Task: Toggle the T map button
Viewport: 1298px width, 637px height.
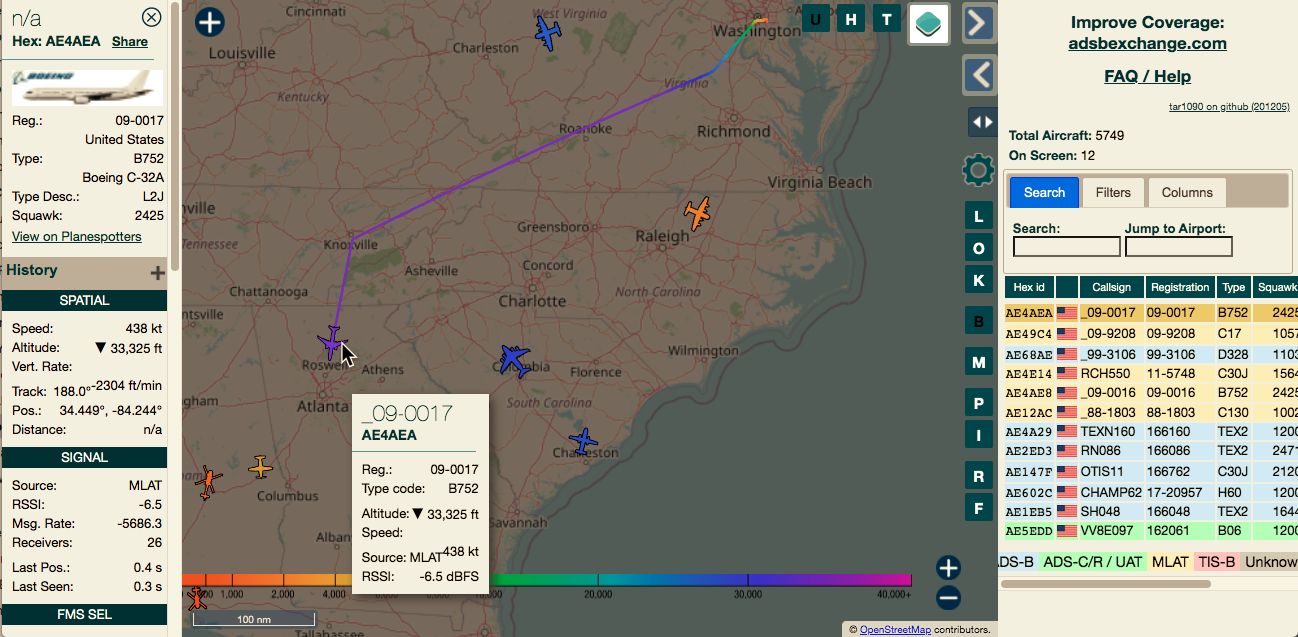Action: (886, 19)
